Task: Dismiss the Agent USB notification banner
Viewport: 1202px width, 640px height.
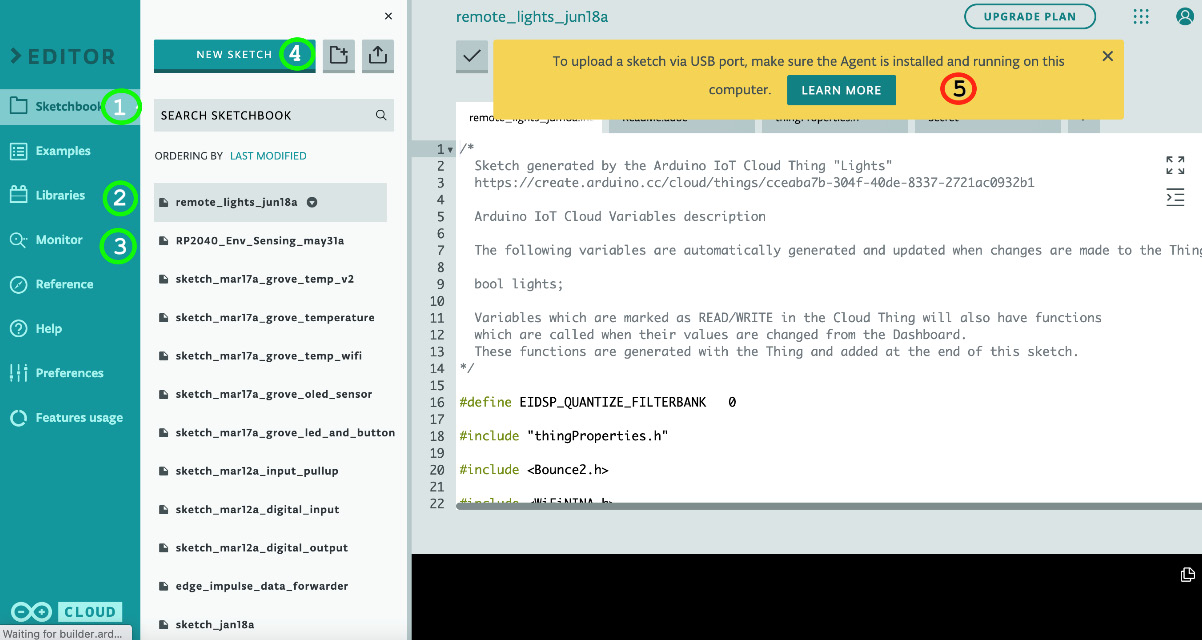Action: coord(1107,56)
